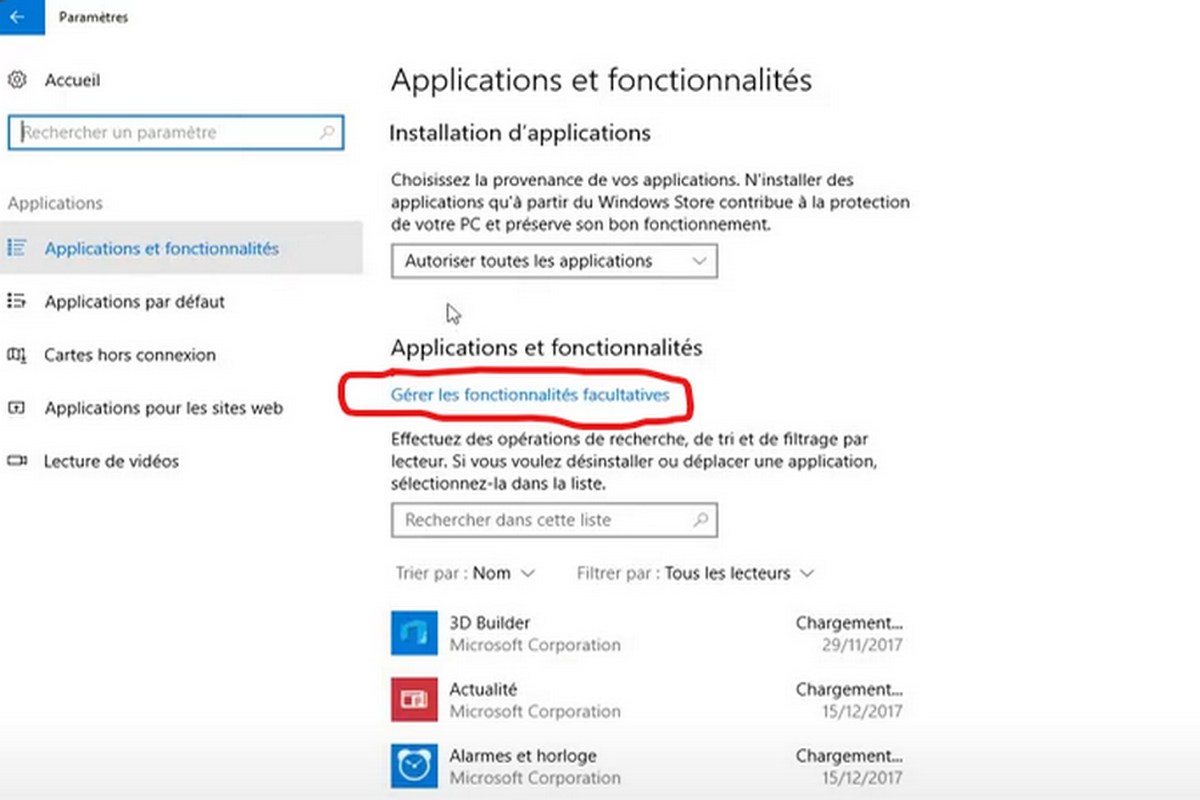Screen dimensions: 1200x800
Task: Select the 3D Builder app icon
Action: coord(413,633)
